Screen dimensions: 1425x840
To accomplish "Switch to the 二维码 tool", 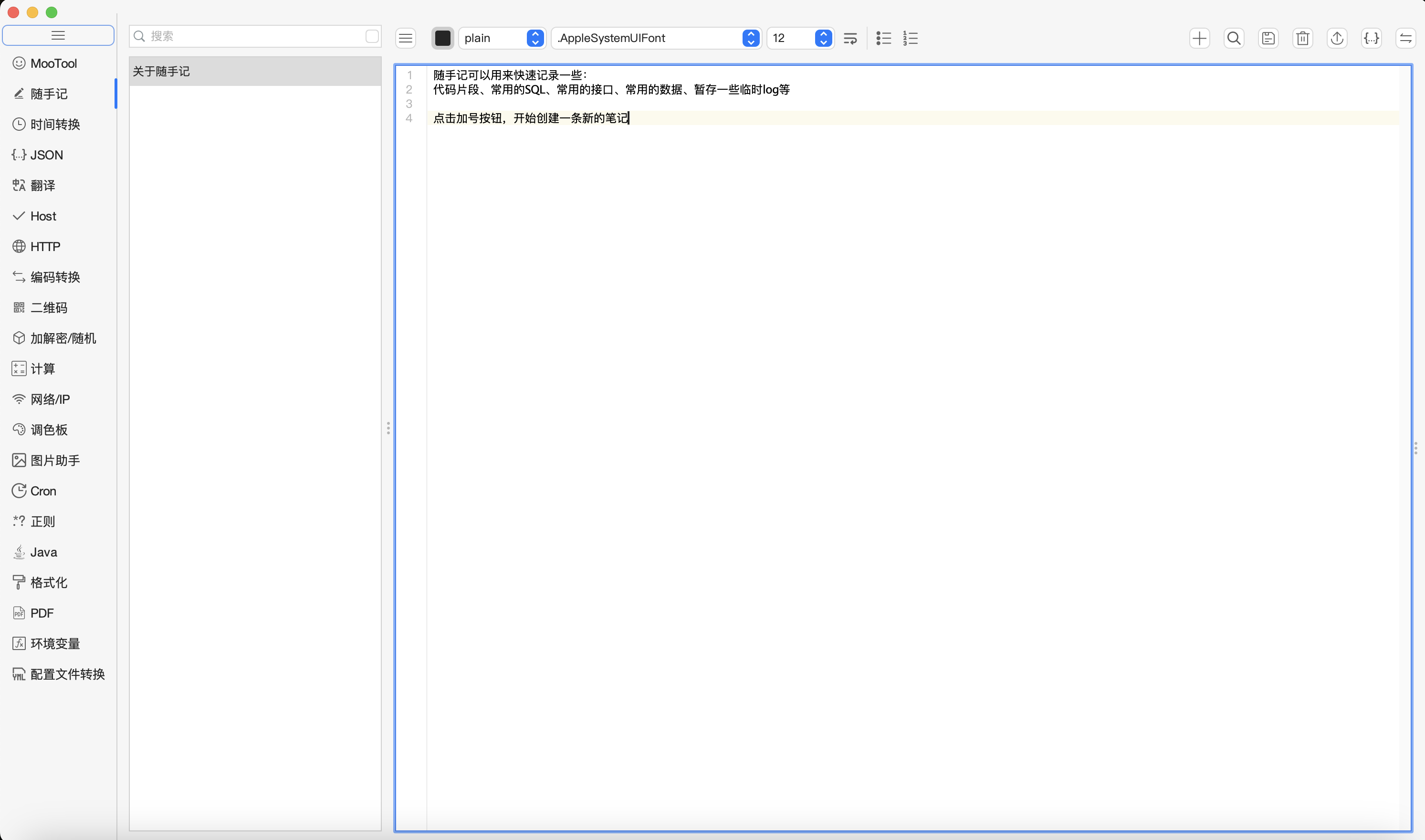I will 49,307.
